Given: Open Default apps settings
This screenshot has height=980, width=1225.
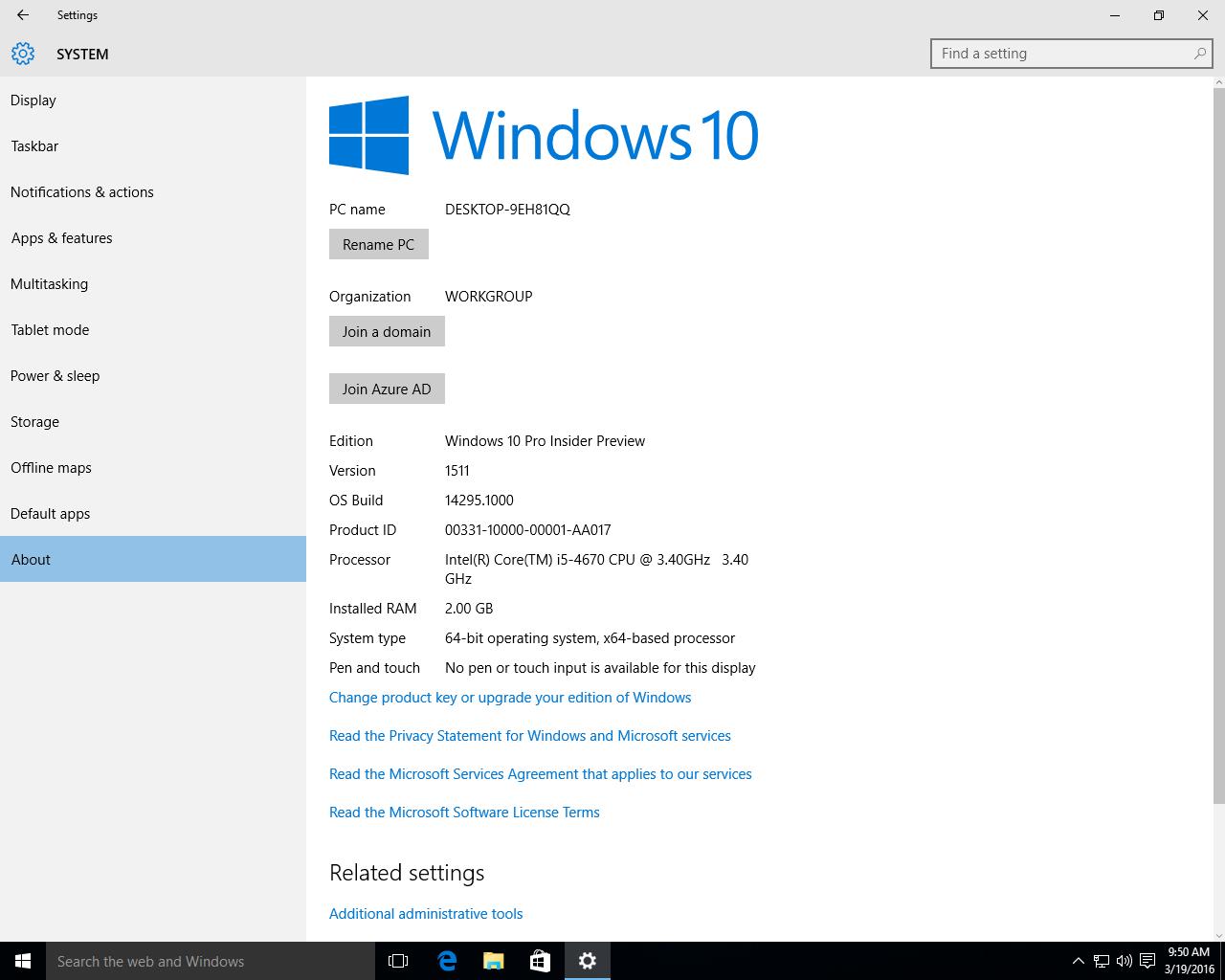Looking at the screenshot, I should point(153,513).
